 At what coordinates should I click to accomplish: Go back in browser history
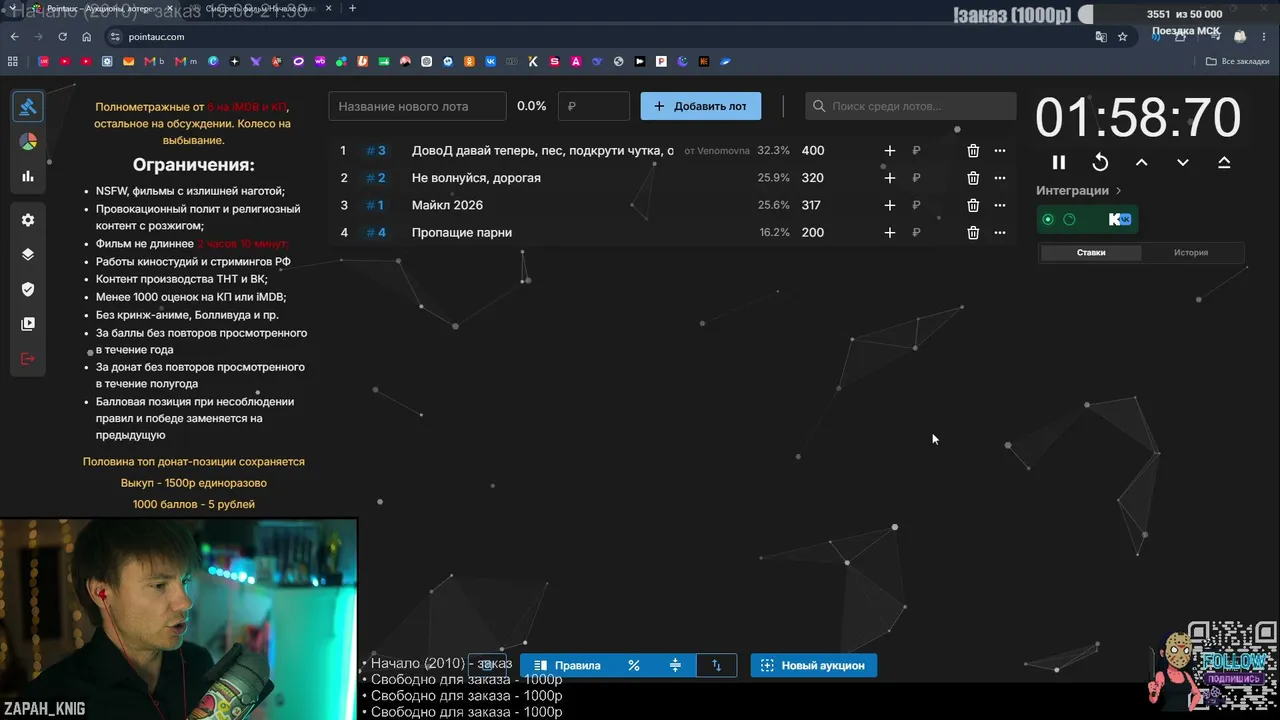tap(14, 37)
